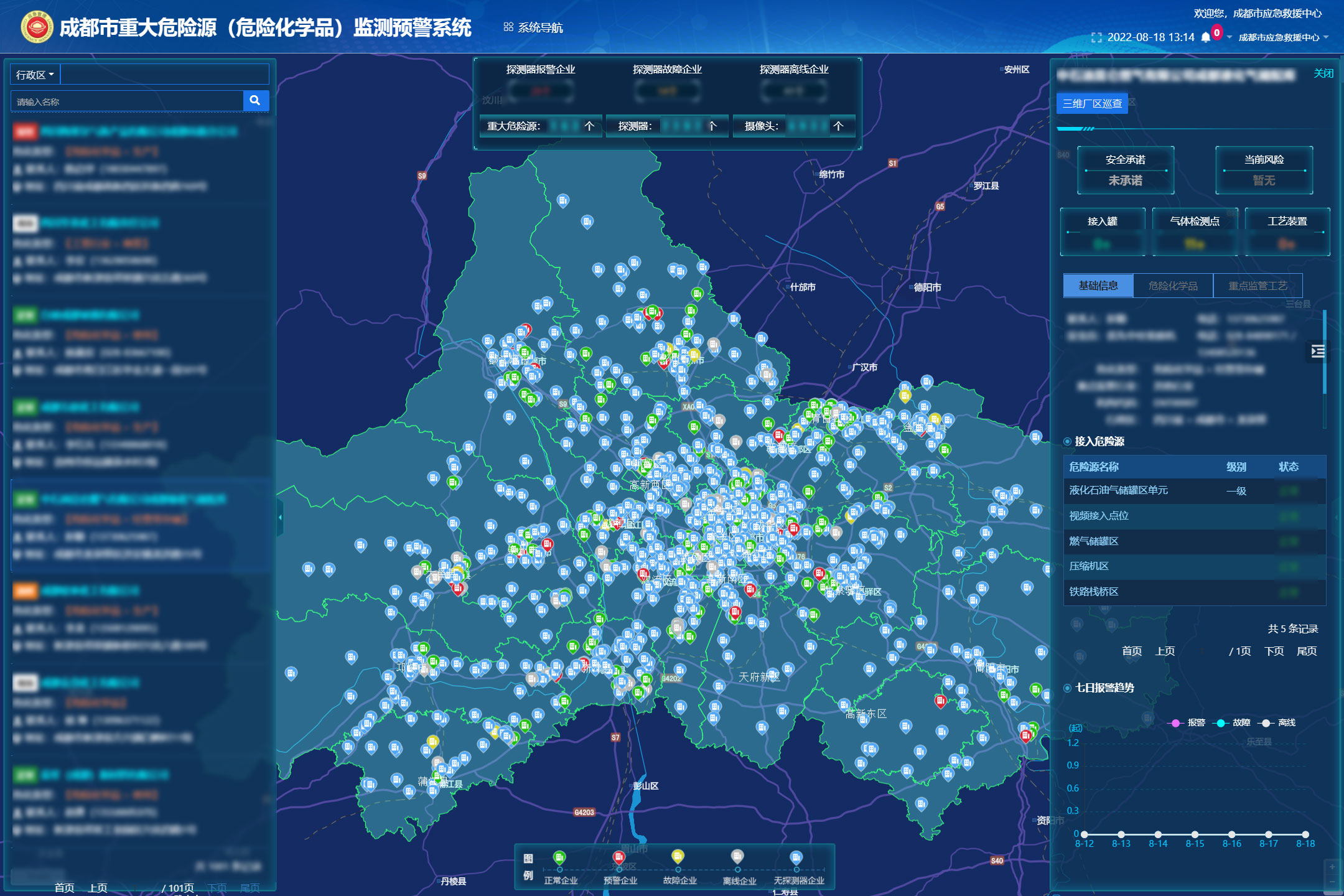Open the 行政区 dropdown
Image resolution: width=1344 pixels, height=896 pixels.
click(34, 73)
